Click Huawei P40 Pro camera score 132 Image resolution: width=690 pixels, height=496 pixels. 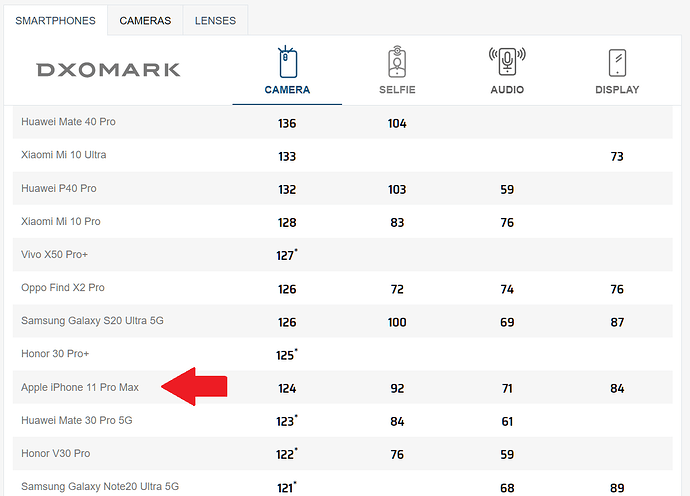tap(287, 190)
